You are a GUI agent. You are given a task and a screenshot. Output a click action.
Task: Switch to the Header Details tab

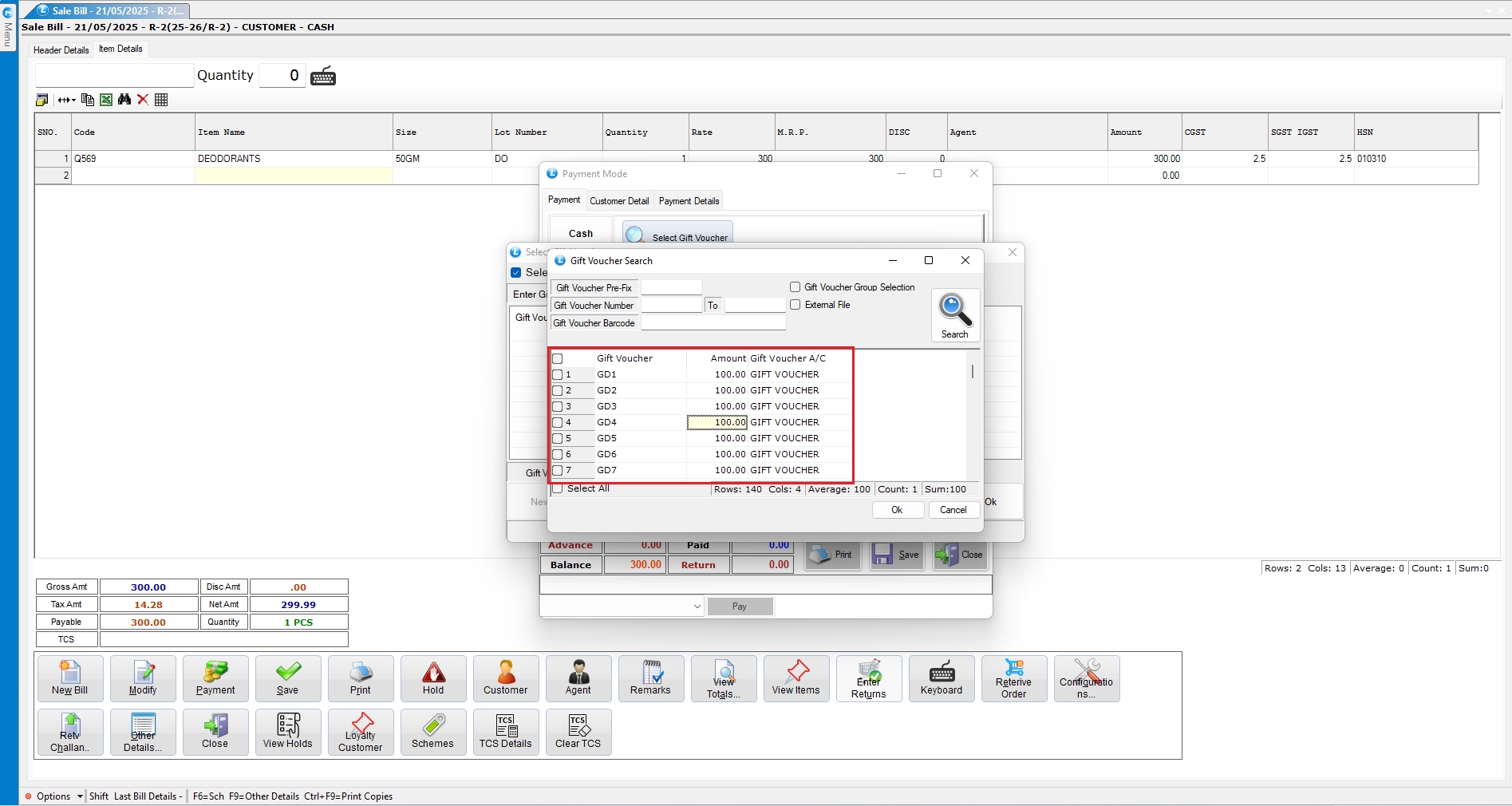pos(61,50)
